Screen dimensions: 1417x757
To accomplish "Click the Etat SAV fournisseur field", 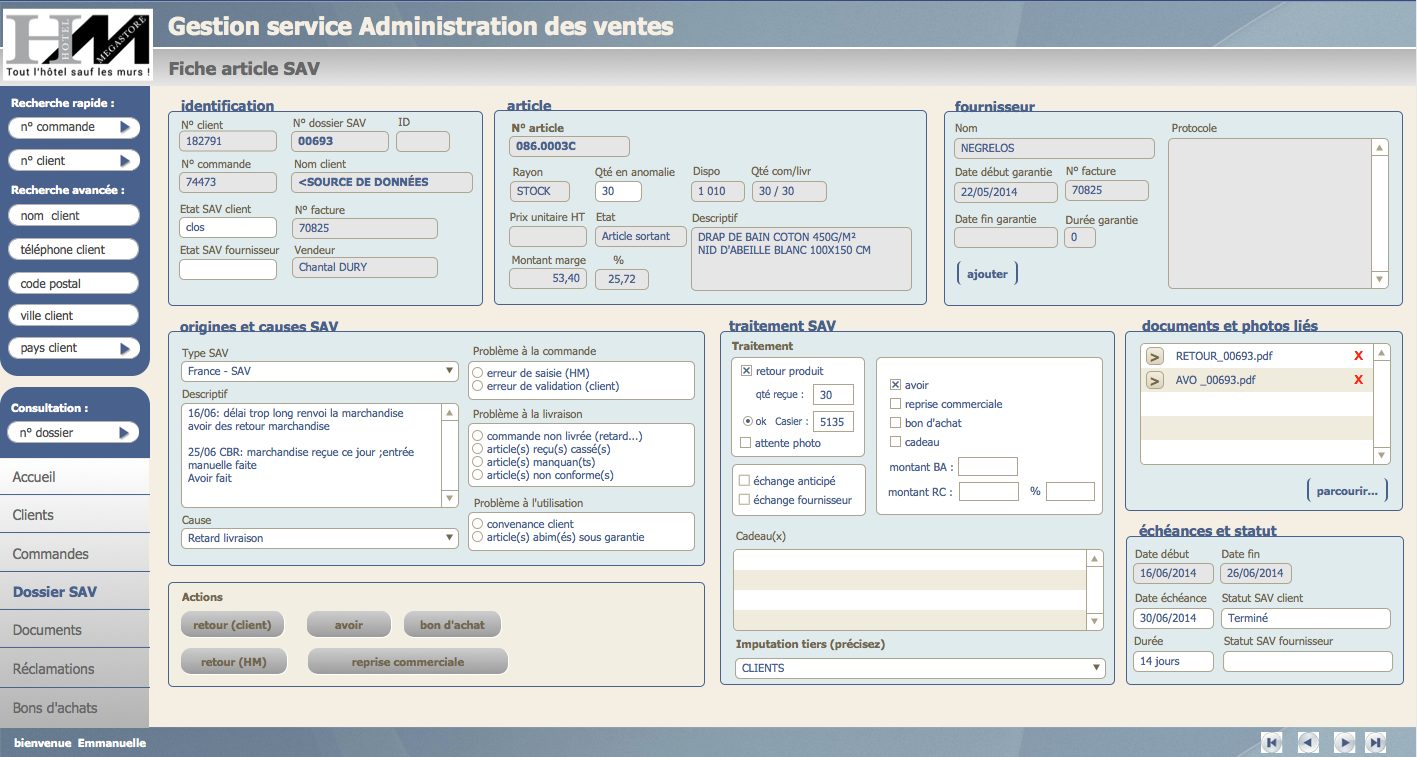I will pos(228,269).
